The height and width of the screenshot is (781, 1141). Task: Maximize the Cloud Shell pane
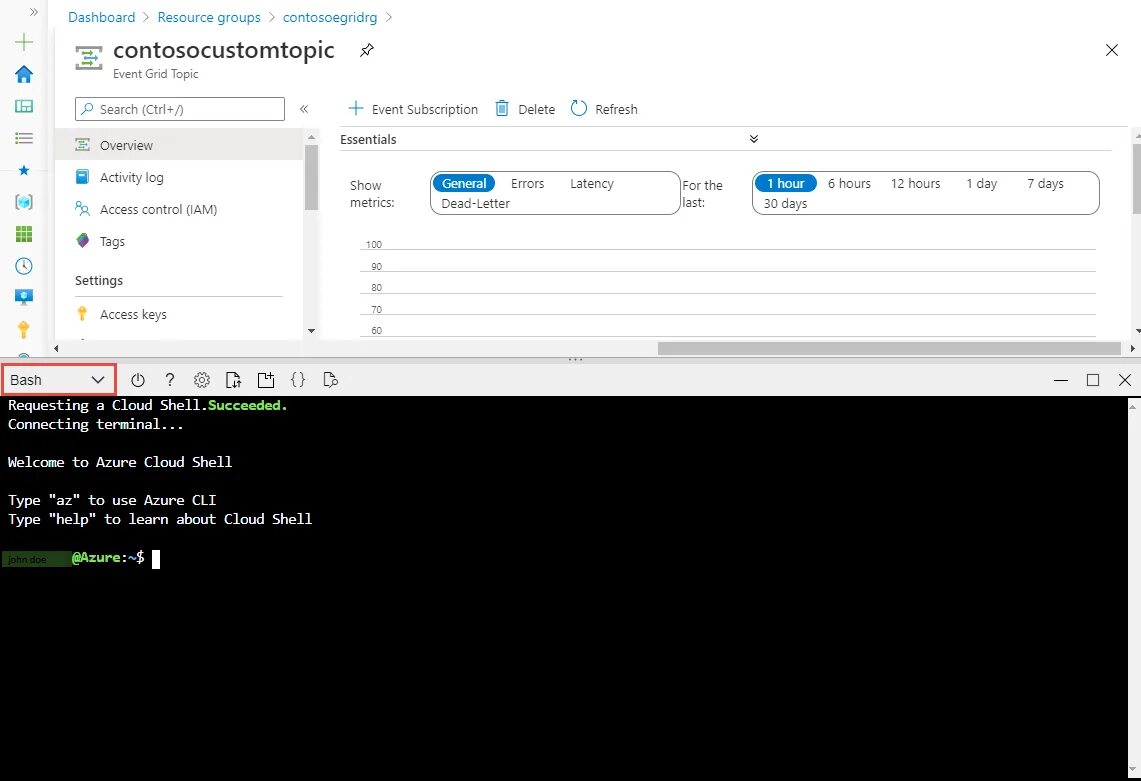[1092, 380]
